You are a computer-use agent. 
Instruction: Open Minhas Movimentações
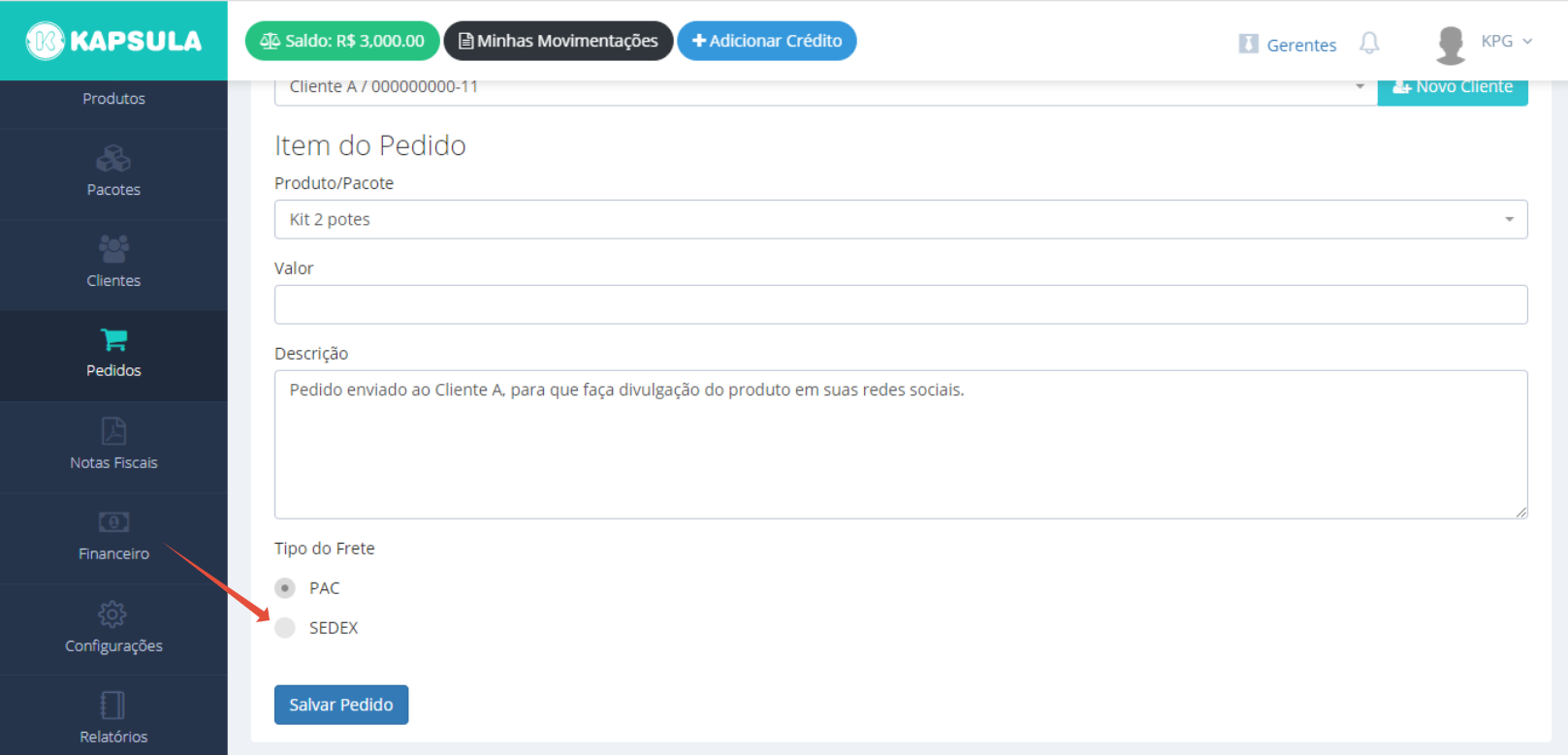(559, 41)
